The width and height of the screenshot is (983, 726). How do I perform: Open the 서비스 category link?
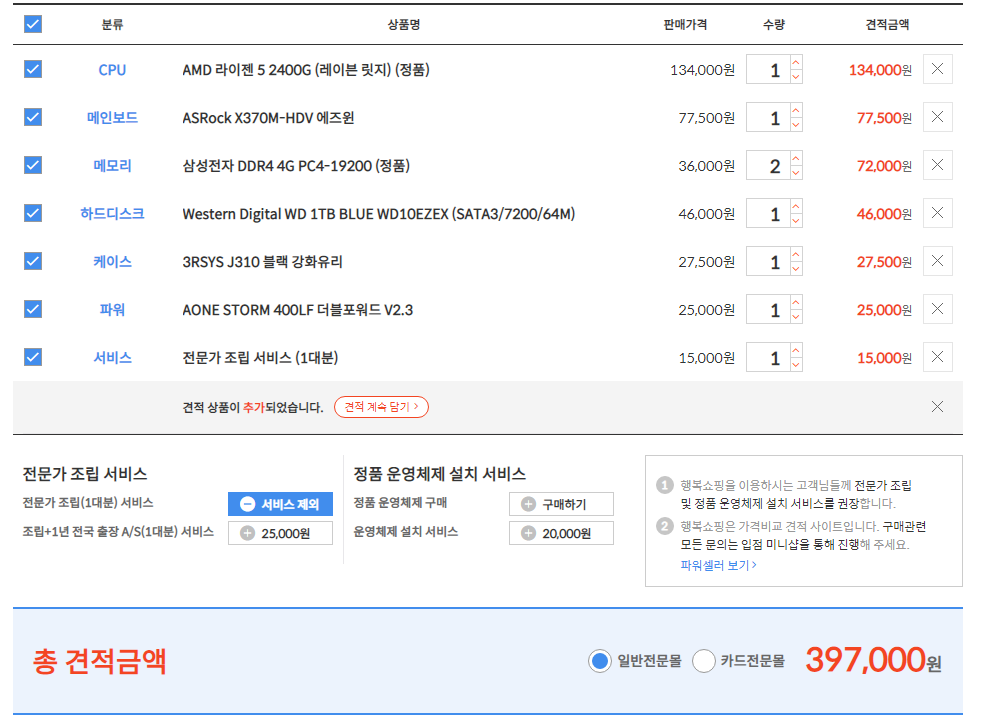(x=112, y=357)
